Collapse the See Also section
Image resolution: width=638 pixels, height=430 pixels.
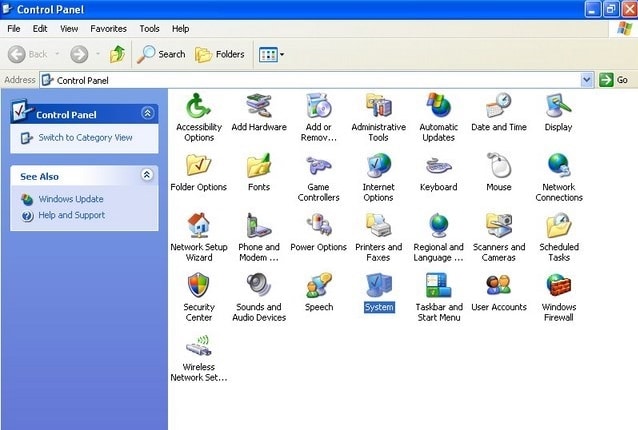(x=147, y=175)
